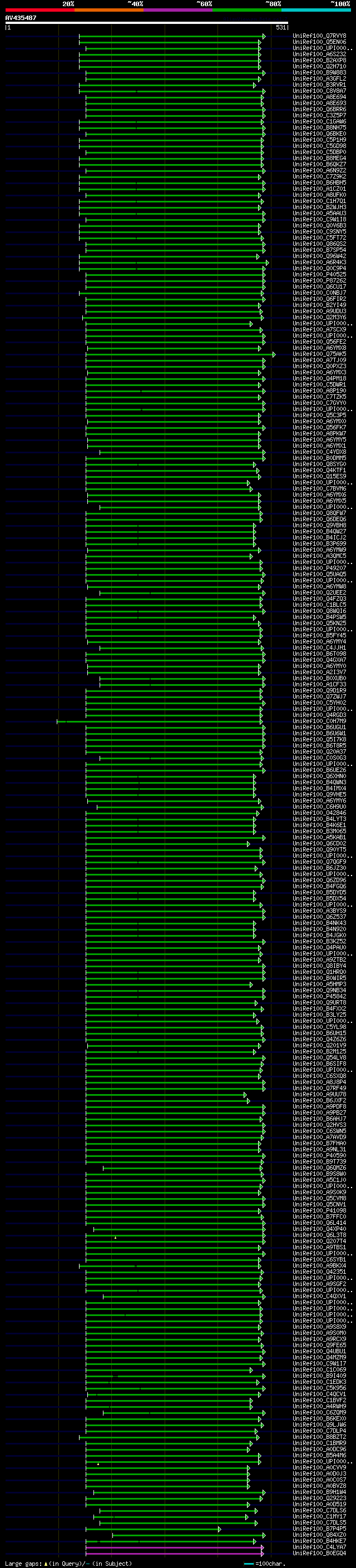Click the alignment bar for UniRef100_B7P4P5

(x=154, y=1530)
